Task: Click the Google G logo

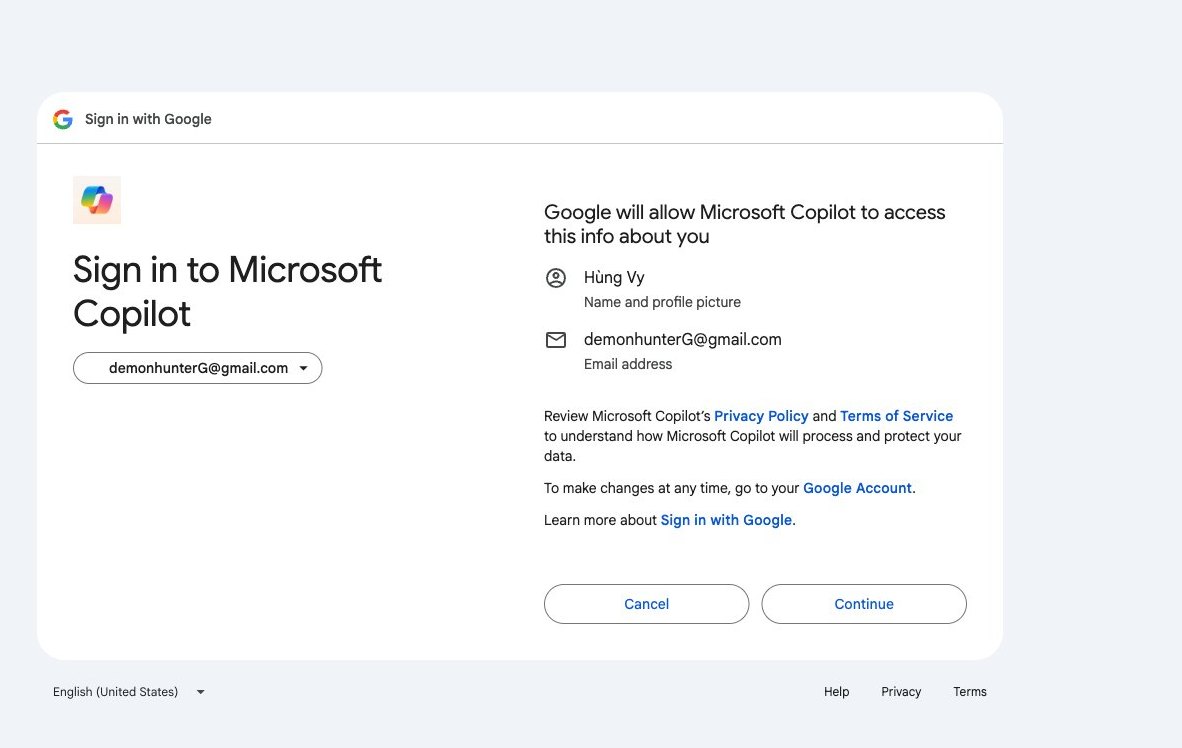Action: [x=63, y=119]
